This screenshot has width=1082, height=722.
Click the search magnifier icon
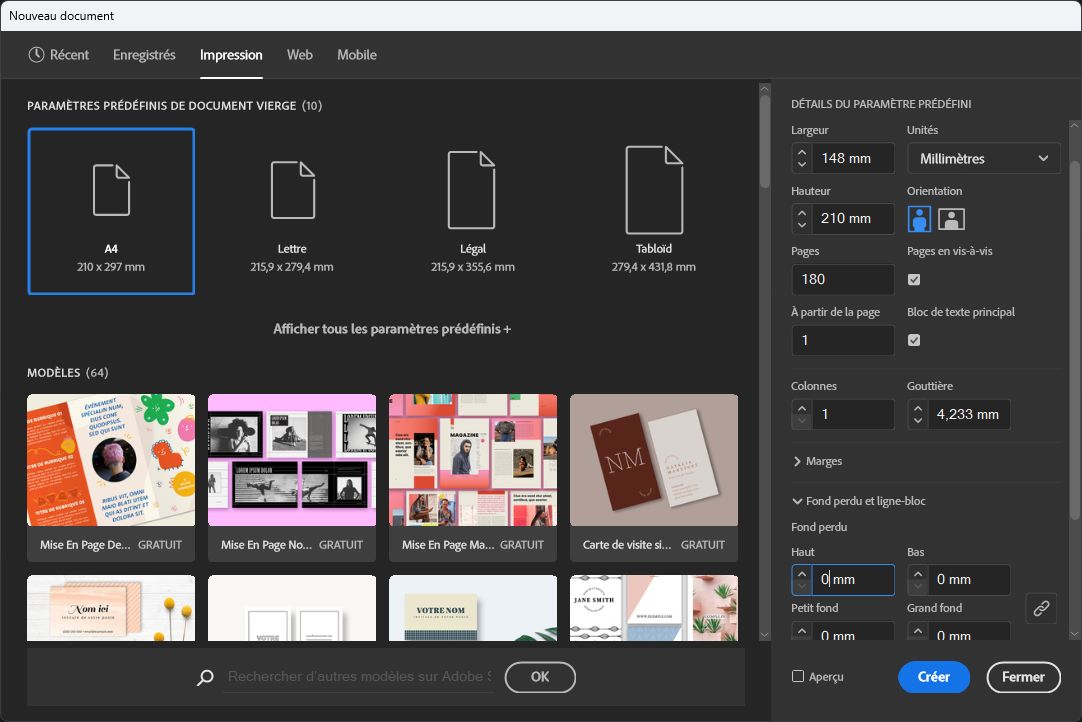click(206, 677)
